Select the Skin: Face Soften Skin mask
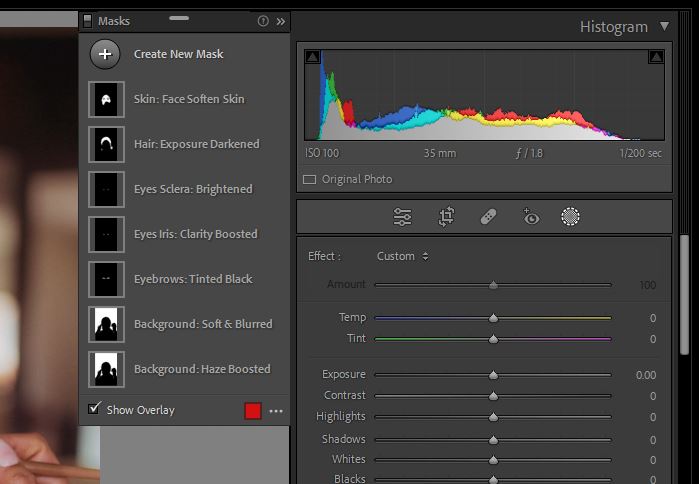Image resolution: width=699 pixels, height=484 pixels. click(x=189, y=99)
